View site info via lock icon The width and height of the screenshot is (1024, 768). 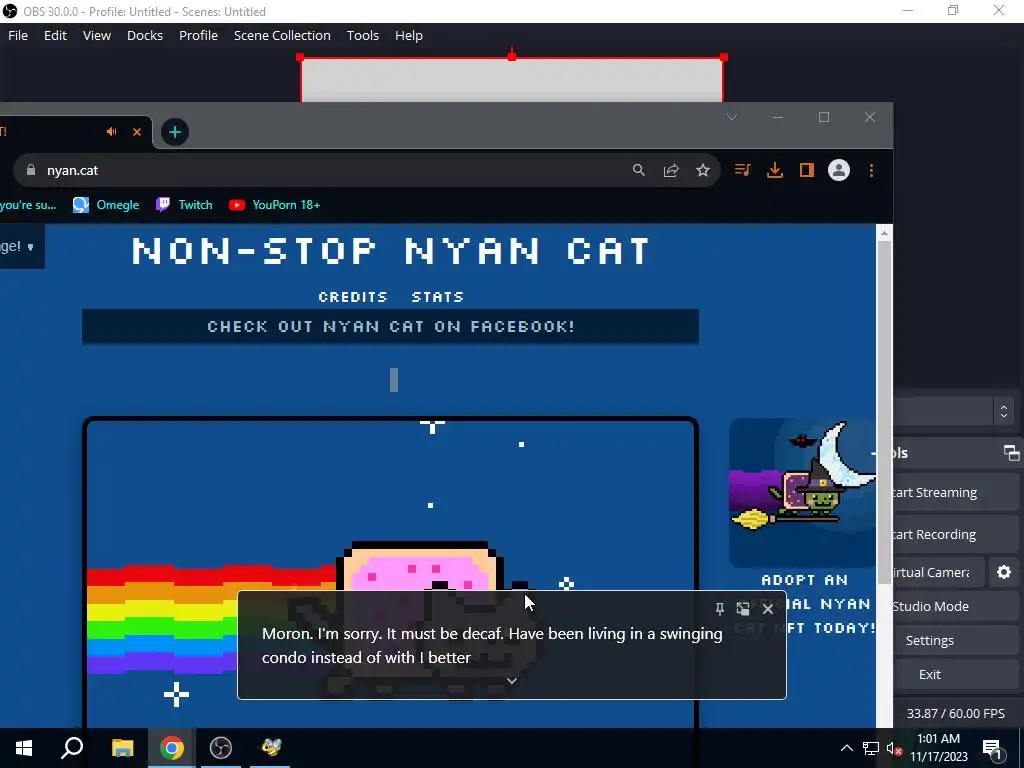click(x=30, y=170)
